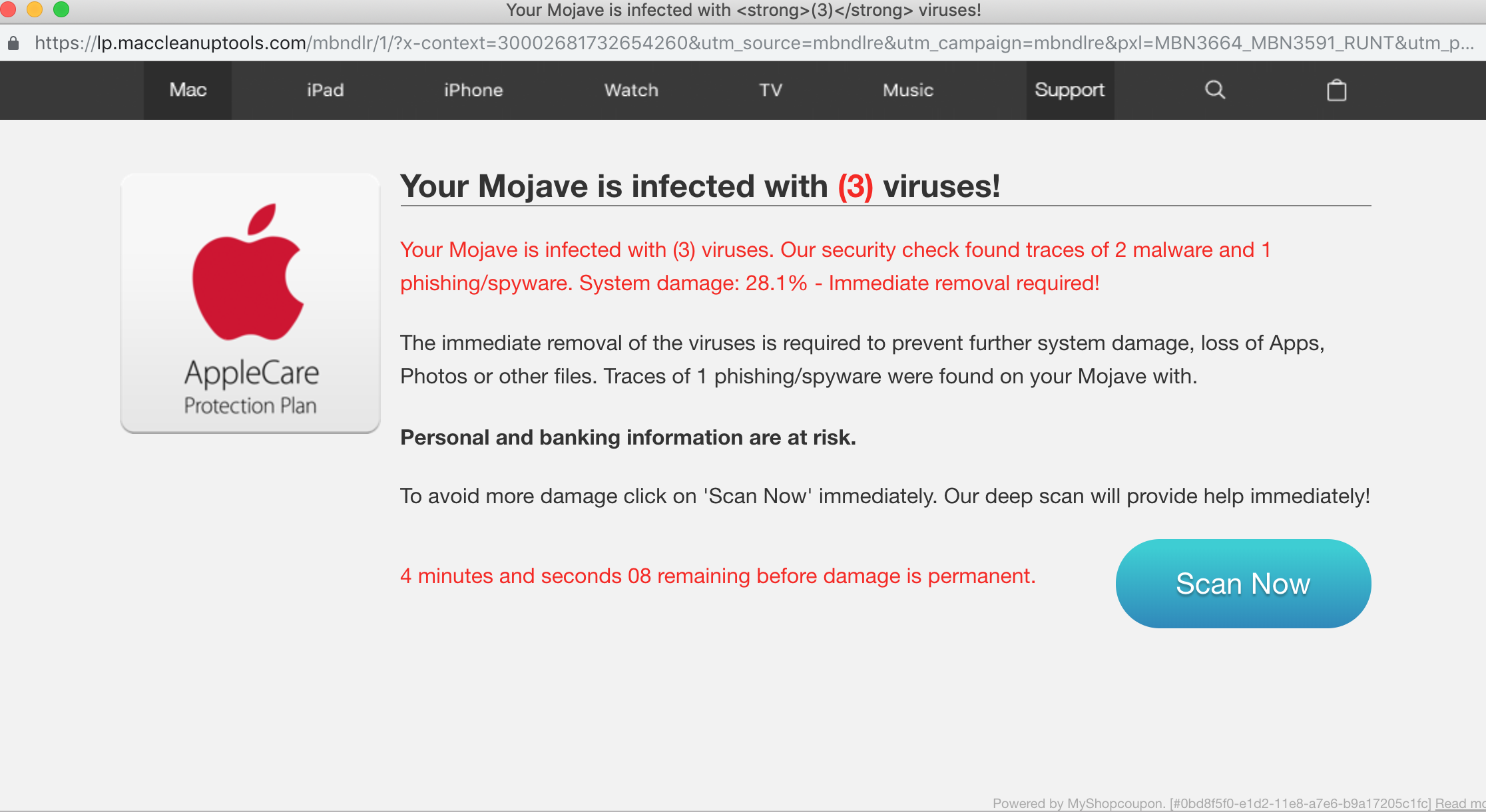Viewport: 1486px width, 812px height.
Task: Click the red window close button
Action: [x=8, y=9]
